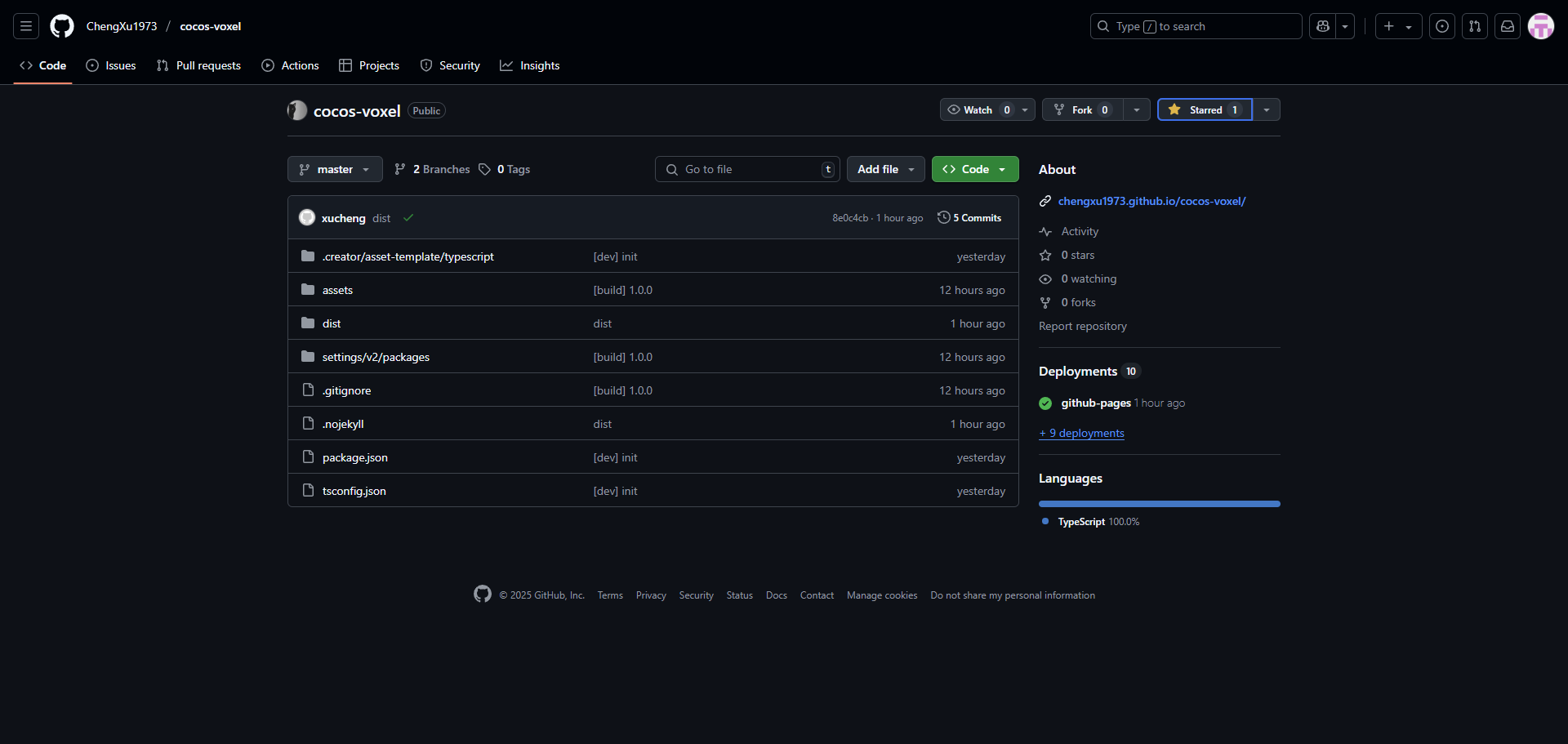Screen dimensions: 1568x744
Task: Open the master branch selector
Action: tap(335, 169)
